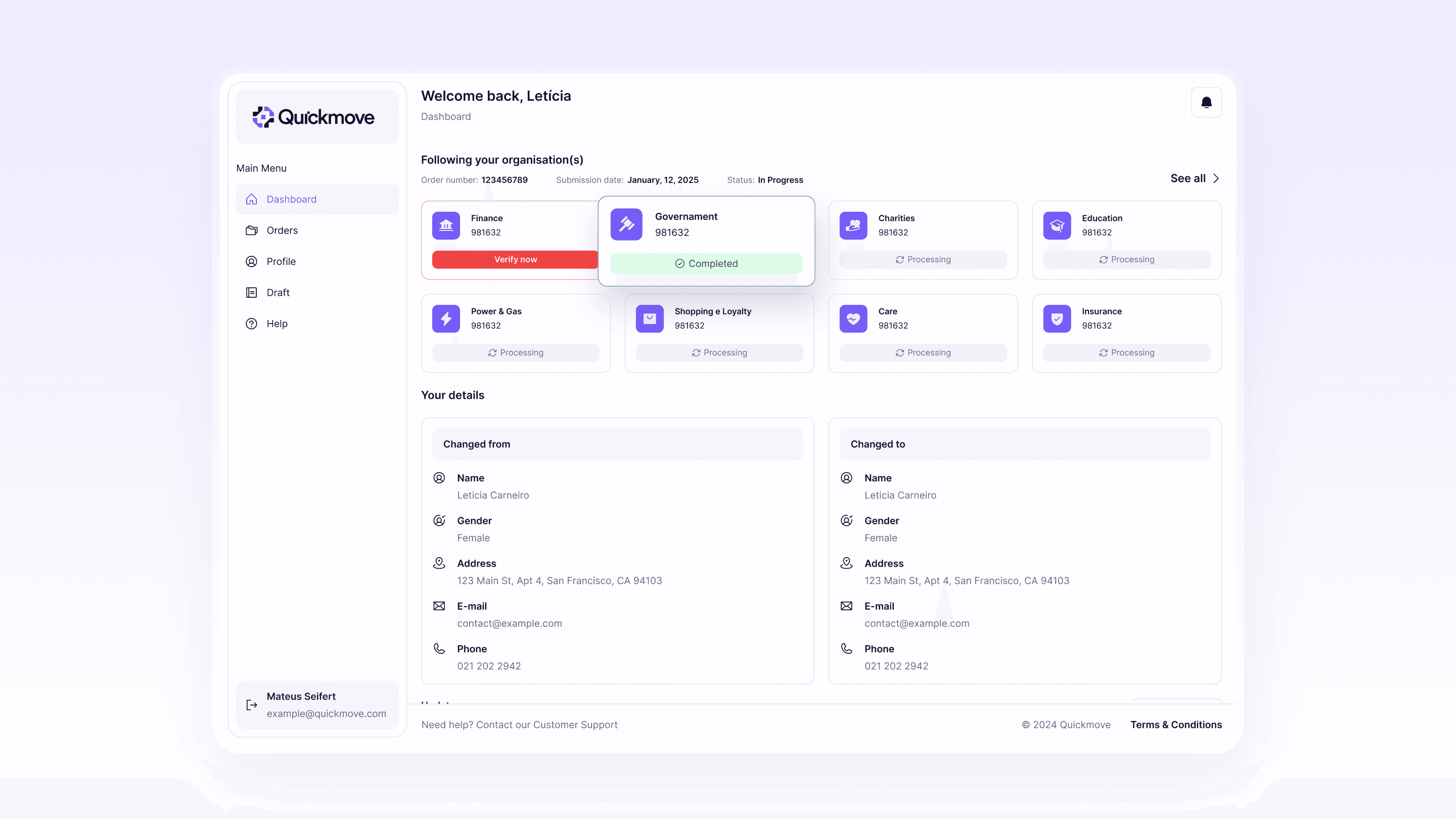Click the Shopping e Loyalty bag icon
1456x819 pixels.
(x=650, y=319)
